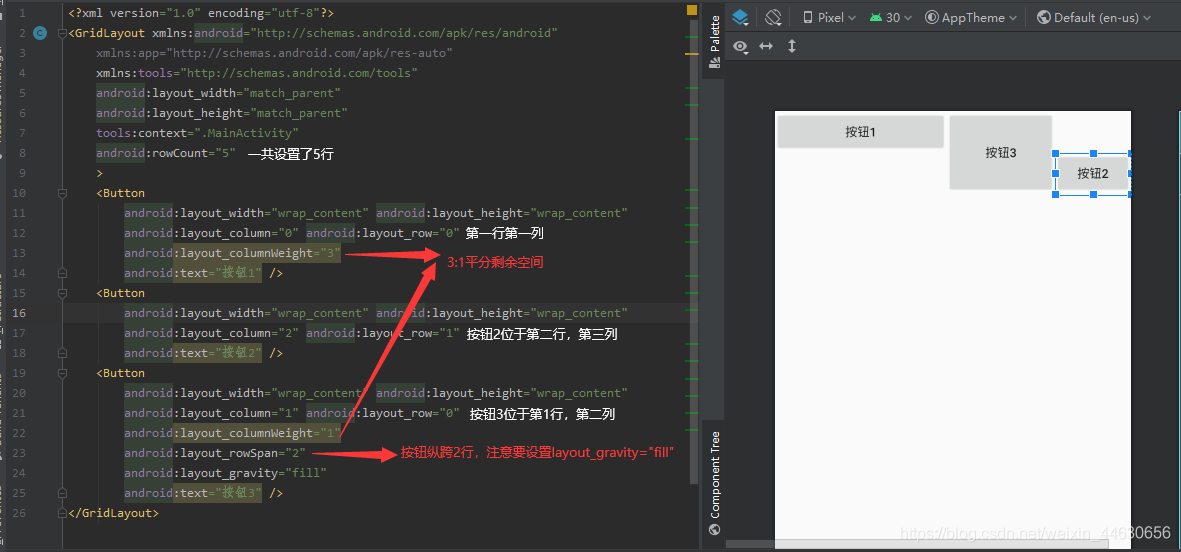Open the Default (en-us) locale dropdown
Screen dimensions: 1181x552
coord(1094,17)
